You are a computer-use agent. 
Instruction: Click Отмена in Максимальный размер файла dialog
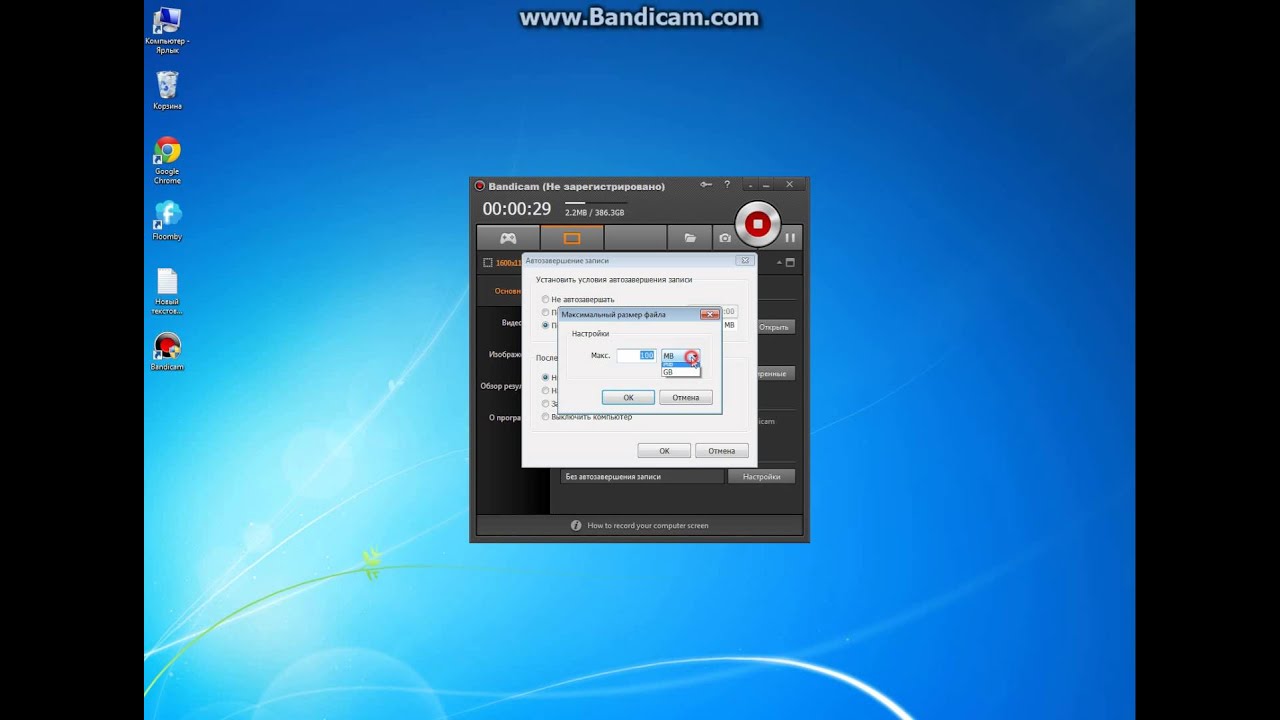(x=686, y=397)
